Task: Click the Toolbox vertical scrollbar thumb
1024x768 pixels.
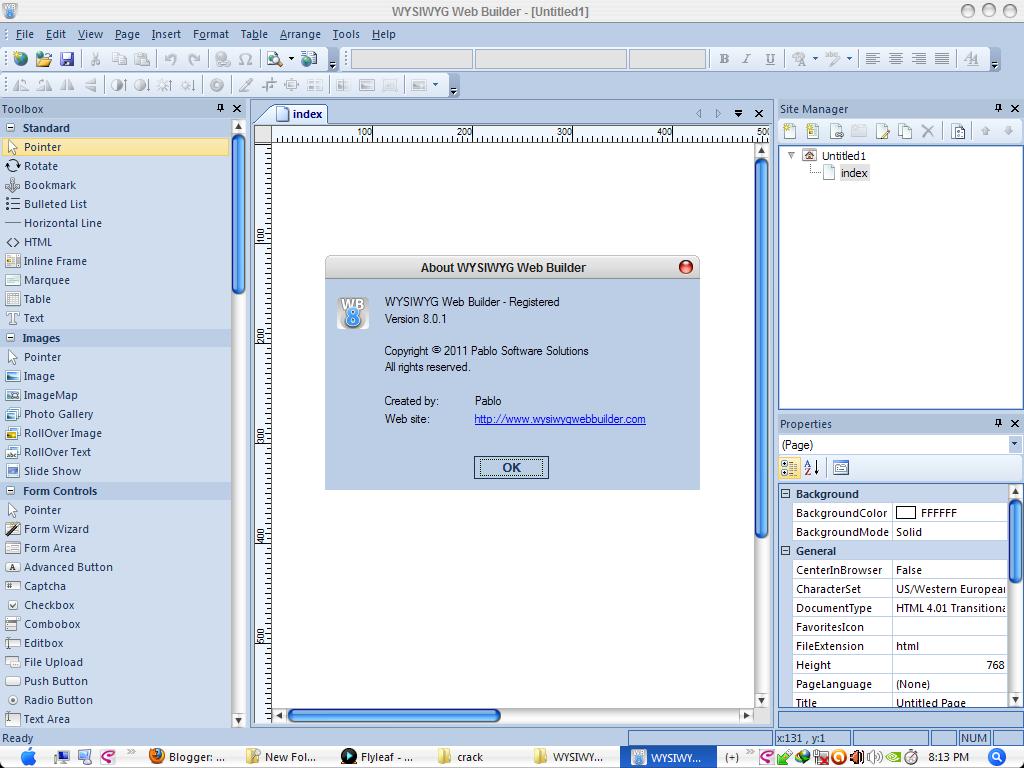Action: (x=238, y=214)
